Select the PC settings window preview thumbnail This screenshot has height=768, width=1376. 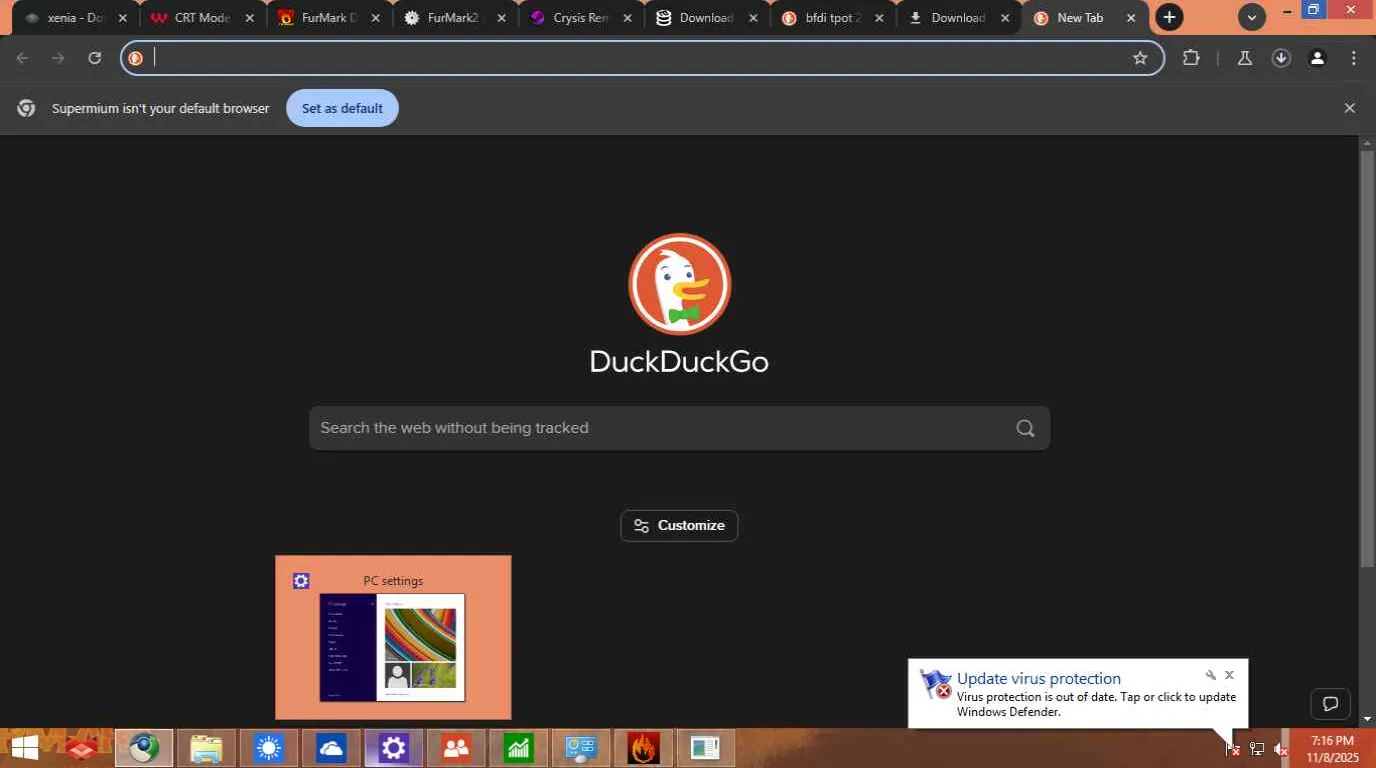tap(393, 637)
